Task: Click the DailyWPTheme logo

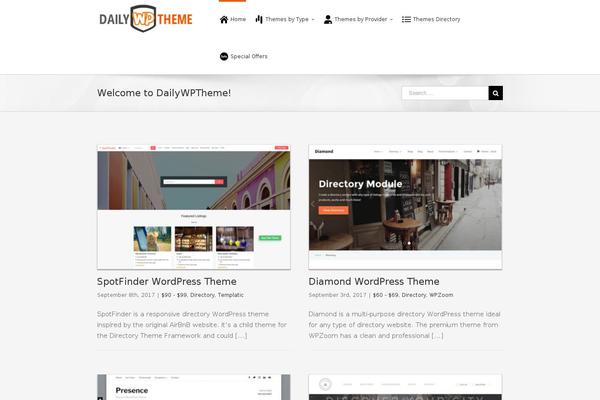Action: [x=146, y=19]
